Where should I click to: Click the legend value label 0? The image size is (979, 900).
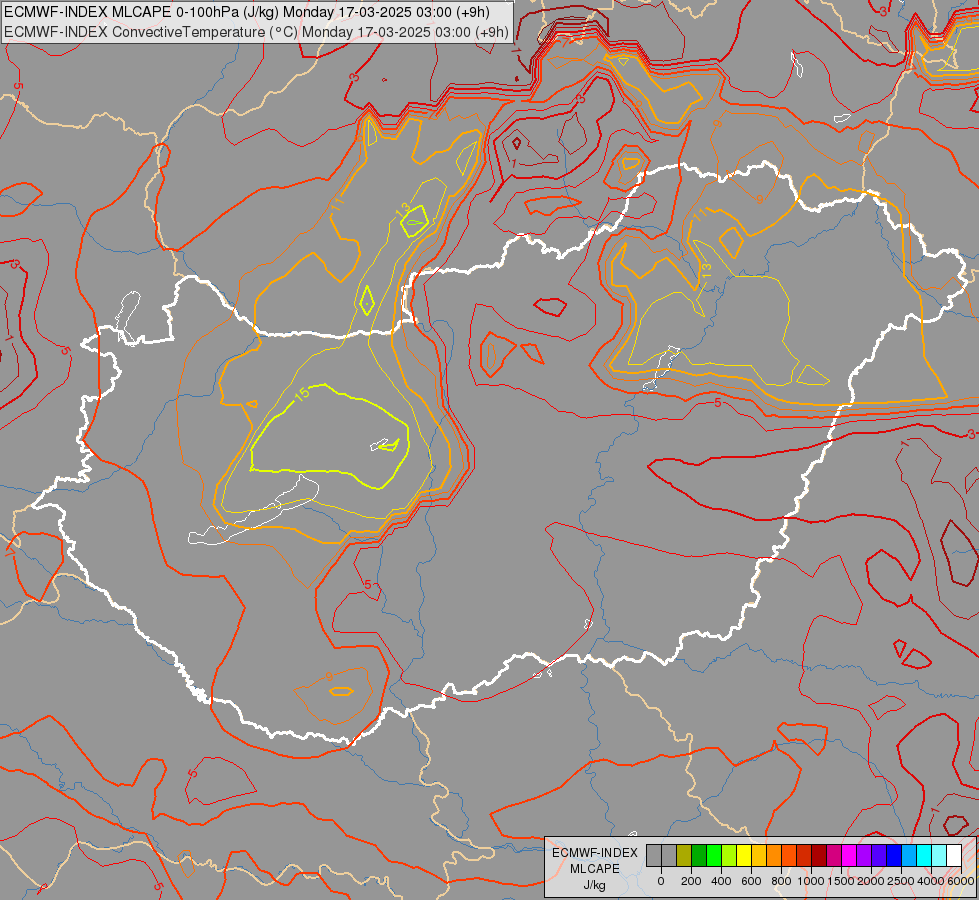pyautogui.click(x=661, y=881)
